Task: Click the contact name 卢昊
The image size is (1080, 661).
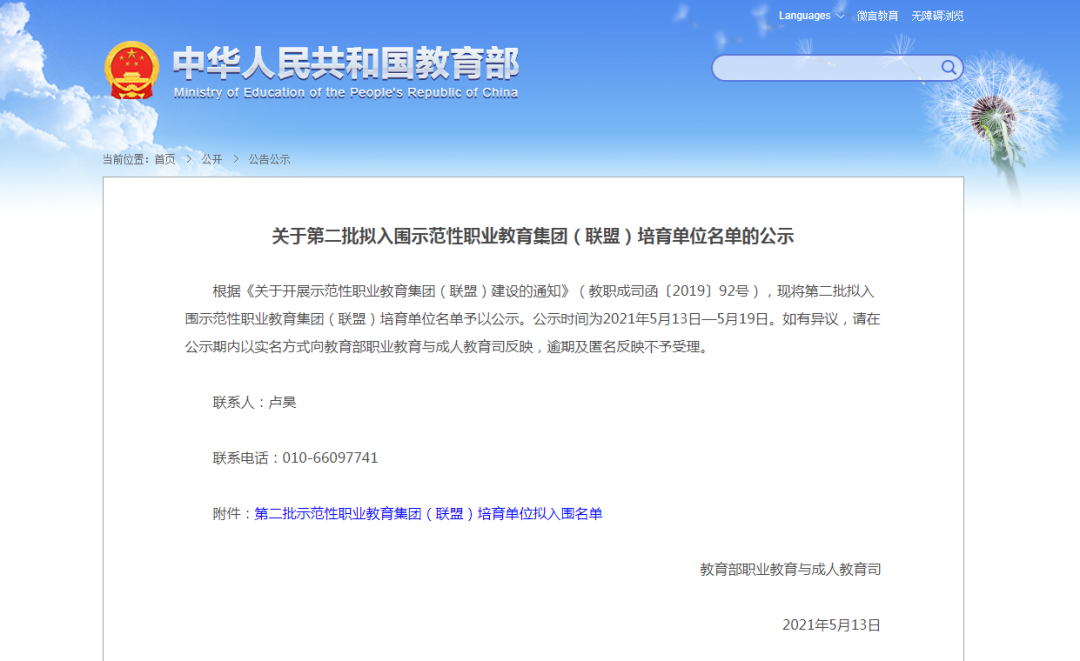Action: (282, 402)
